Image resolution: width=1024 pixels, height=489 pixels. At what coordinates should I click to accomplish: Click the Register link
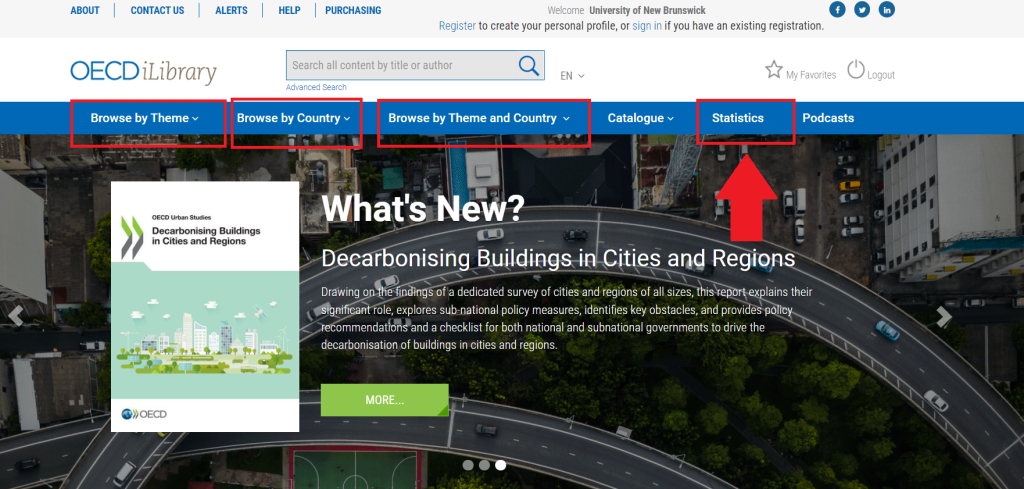click(457, 26)
